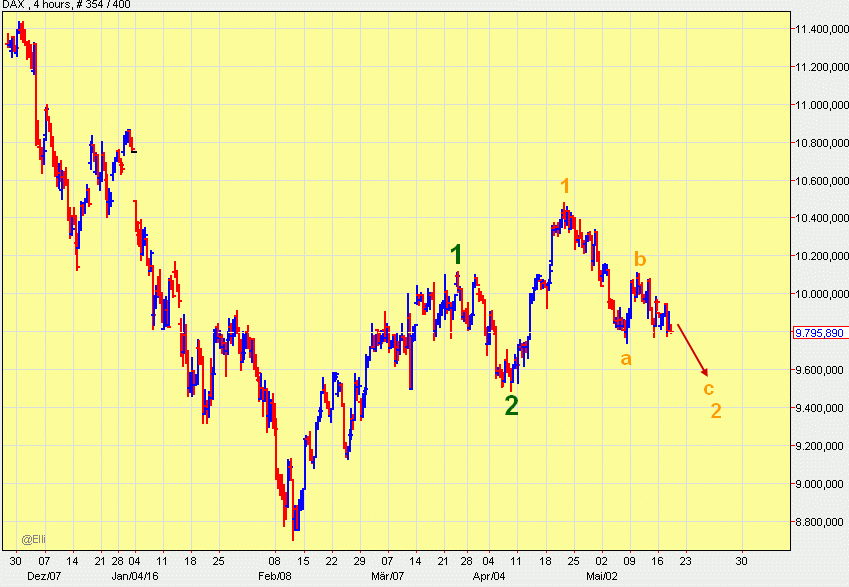Screen dimensions: 849x587
Task: Click the 11.400,000 price axis label
Action: [820, 29]
